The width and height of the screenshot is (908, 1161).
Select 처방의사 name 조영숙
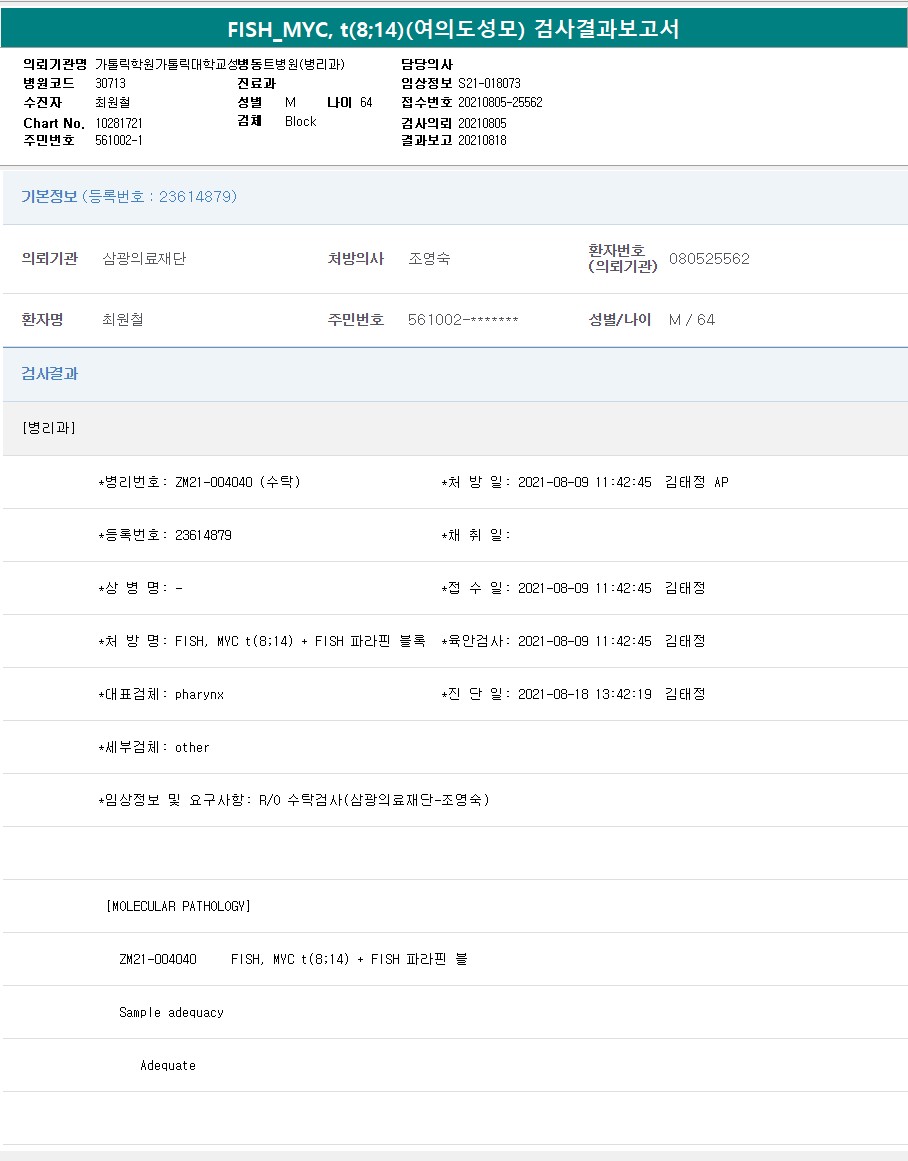click(429, 259)
